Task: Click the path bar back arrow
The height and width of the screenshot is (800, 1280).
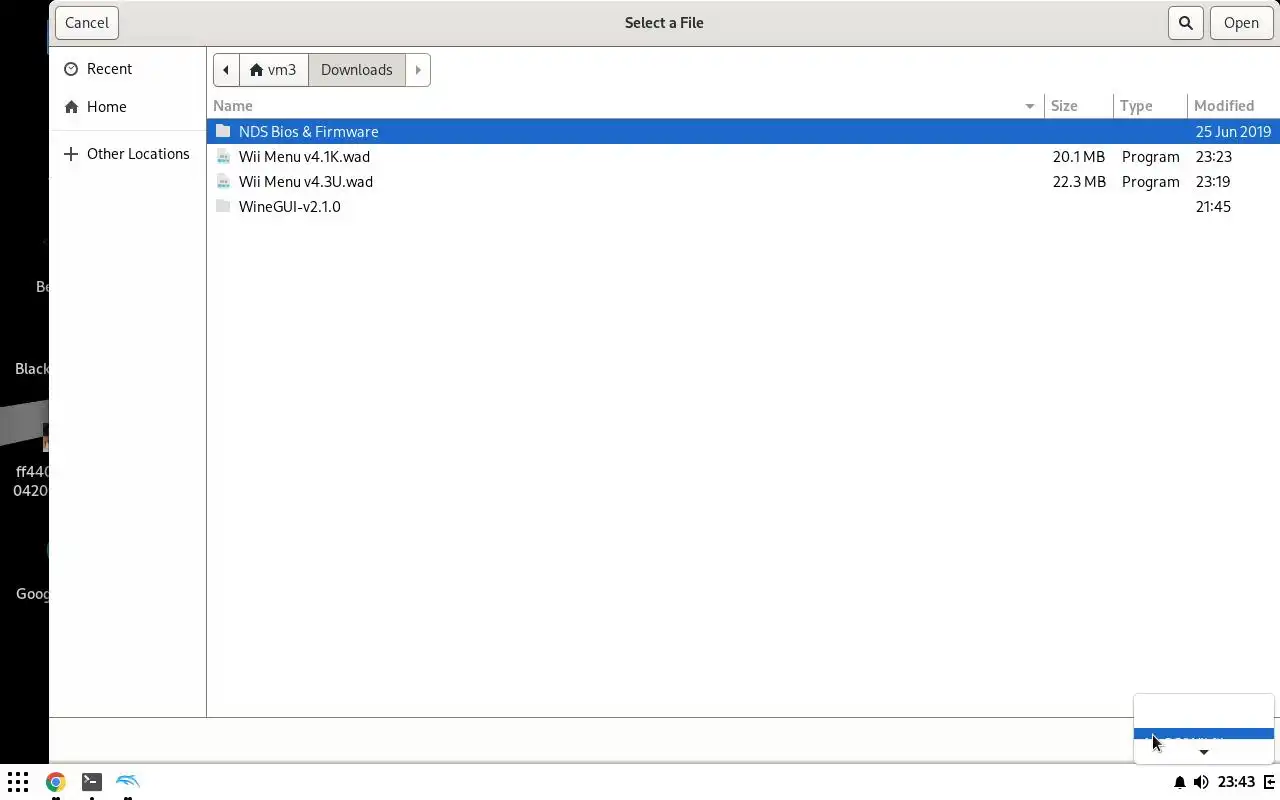Action: (226, 70)
